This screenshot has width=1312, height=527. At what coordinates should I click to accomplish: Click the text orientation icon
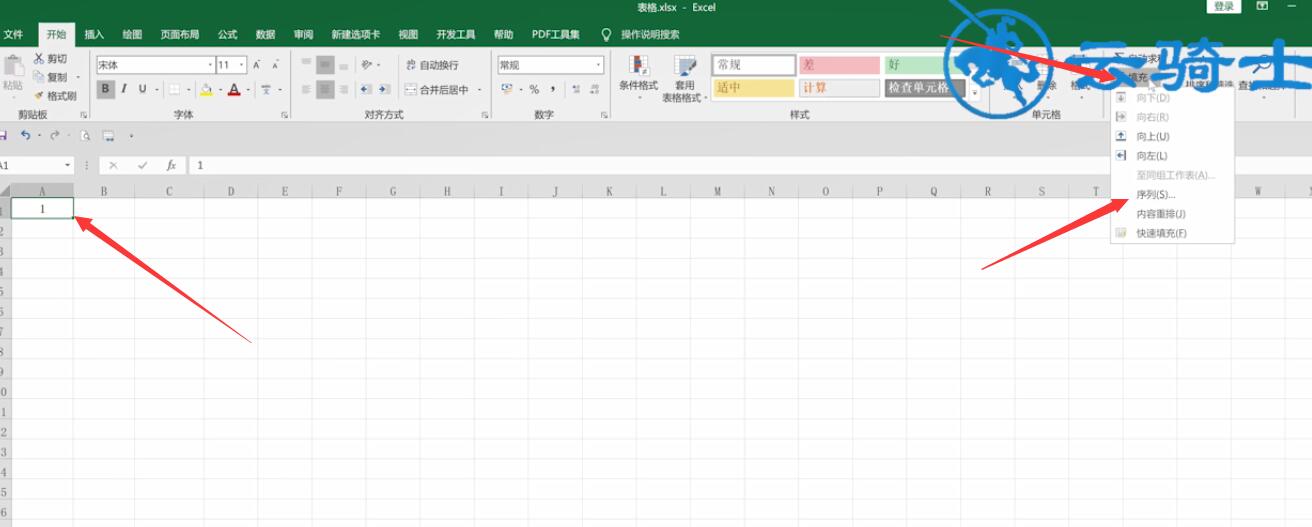367,65
